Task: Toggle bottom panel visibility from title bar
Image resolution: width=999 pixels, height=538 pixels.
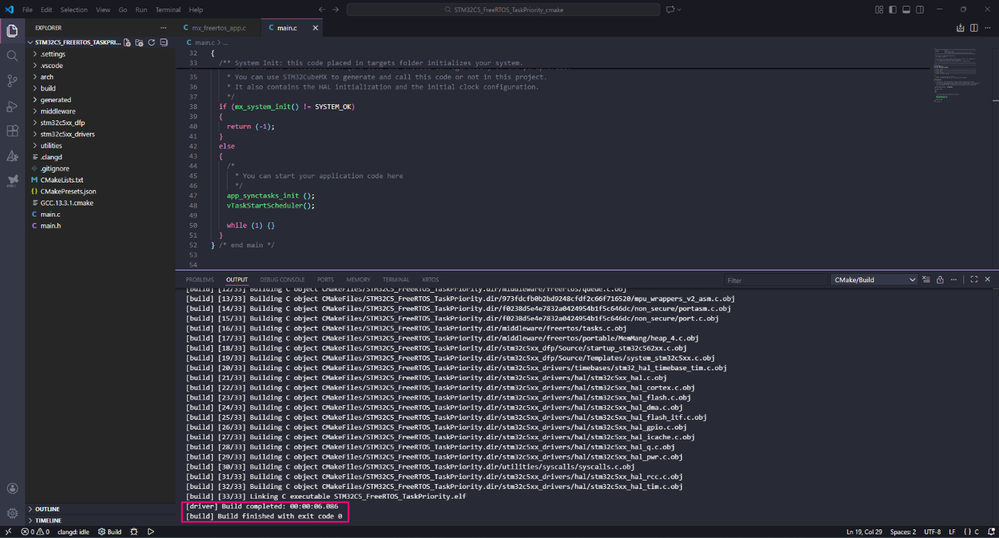Action: coord(906,10)
